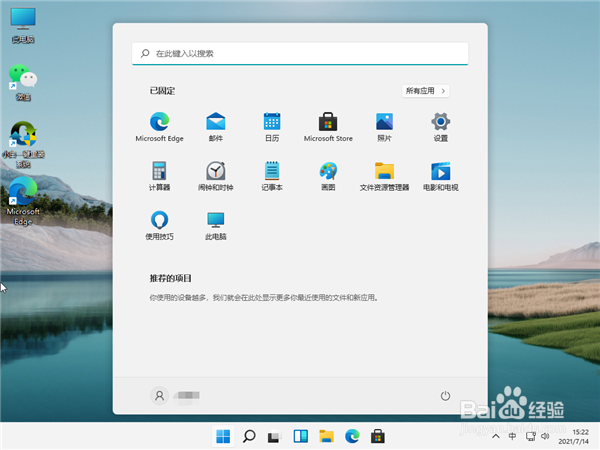
Task: Open Microsoft Store from taskbar
Action: (x=378, y=436)
